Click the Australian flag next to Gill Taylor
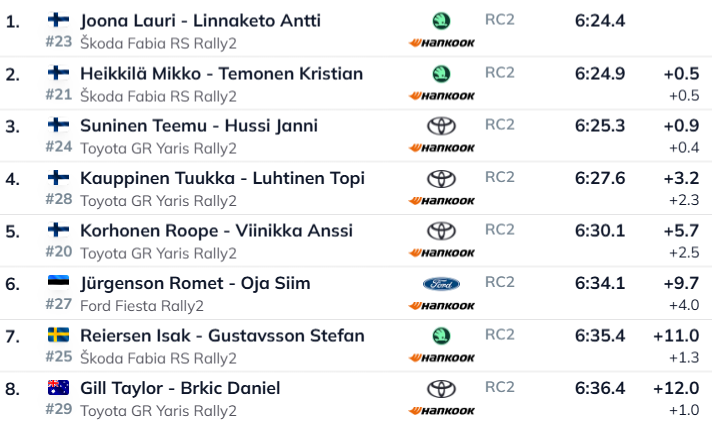This screenshot has width=712, height=422. pos(59,387)
